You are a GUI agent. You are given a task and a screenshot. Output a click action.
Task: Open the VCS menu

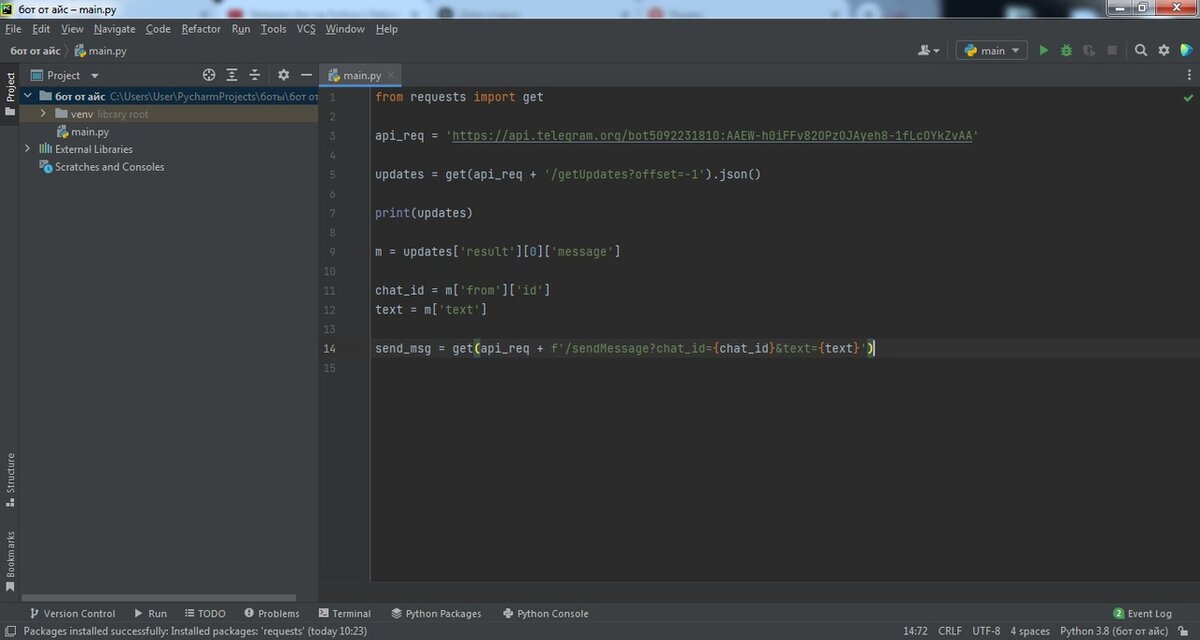[x=306, y=29]
